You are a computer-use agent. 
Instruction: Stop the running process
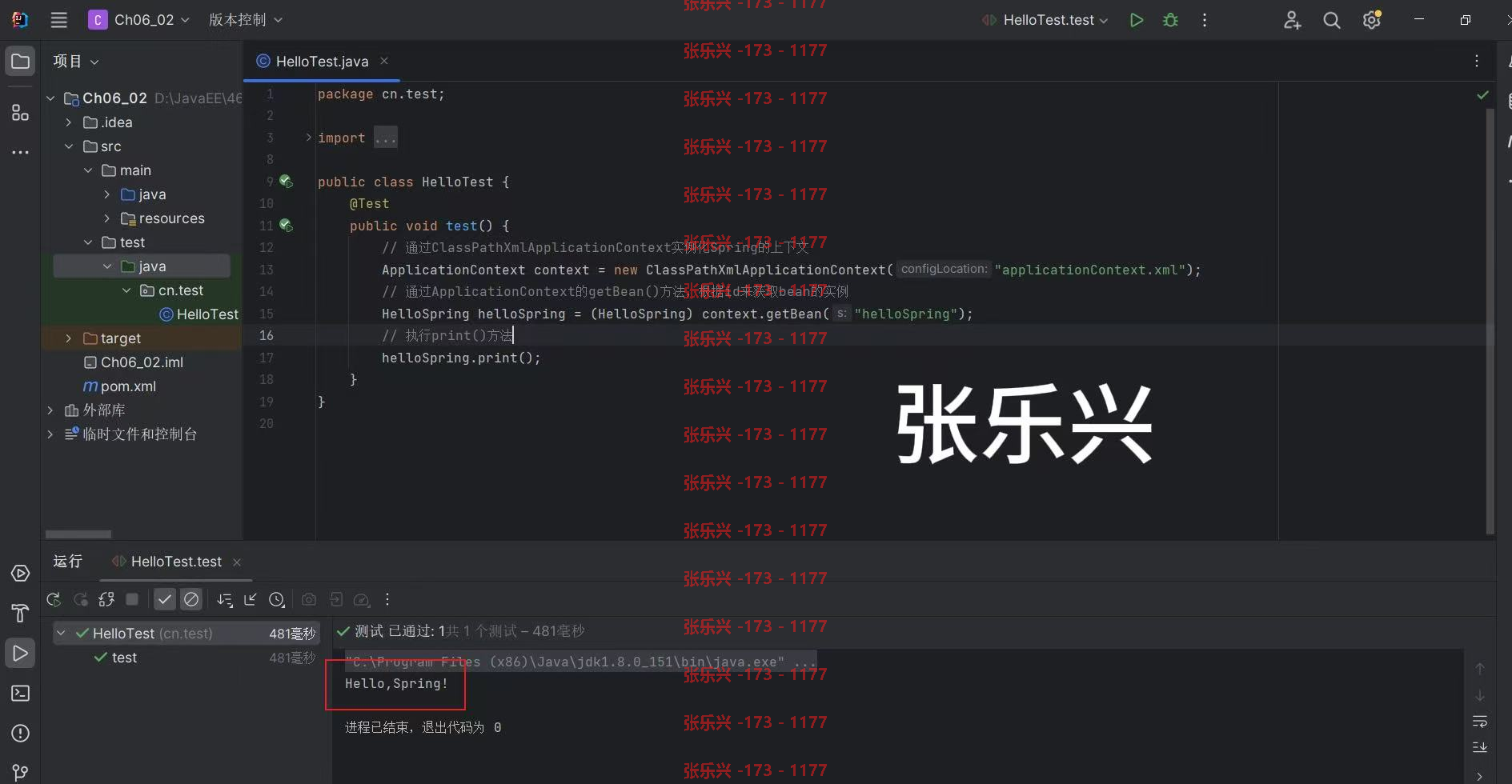133,599
